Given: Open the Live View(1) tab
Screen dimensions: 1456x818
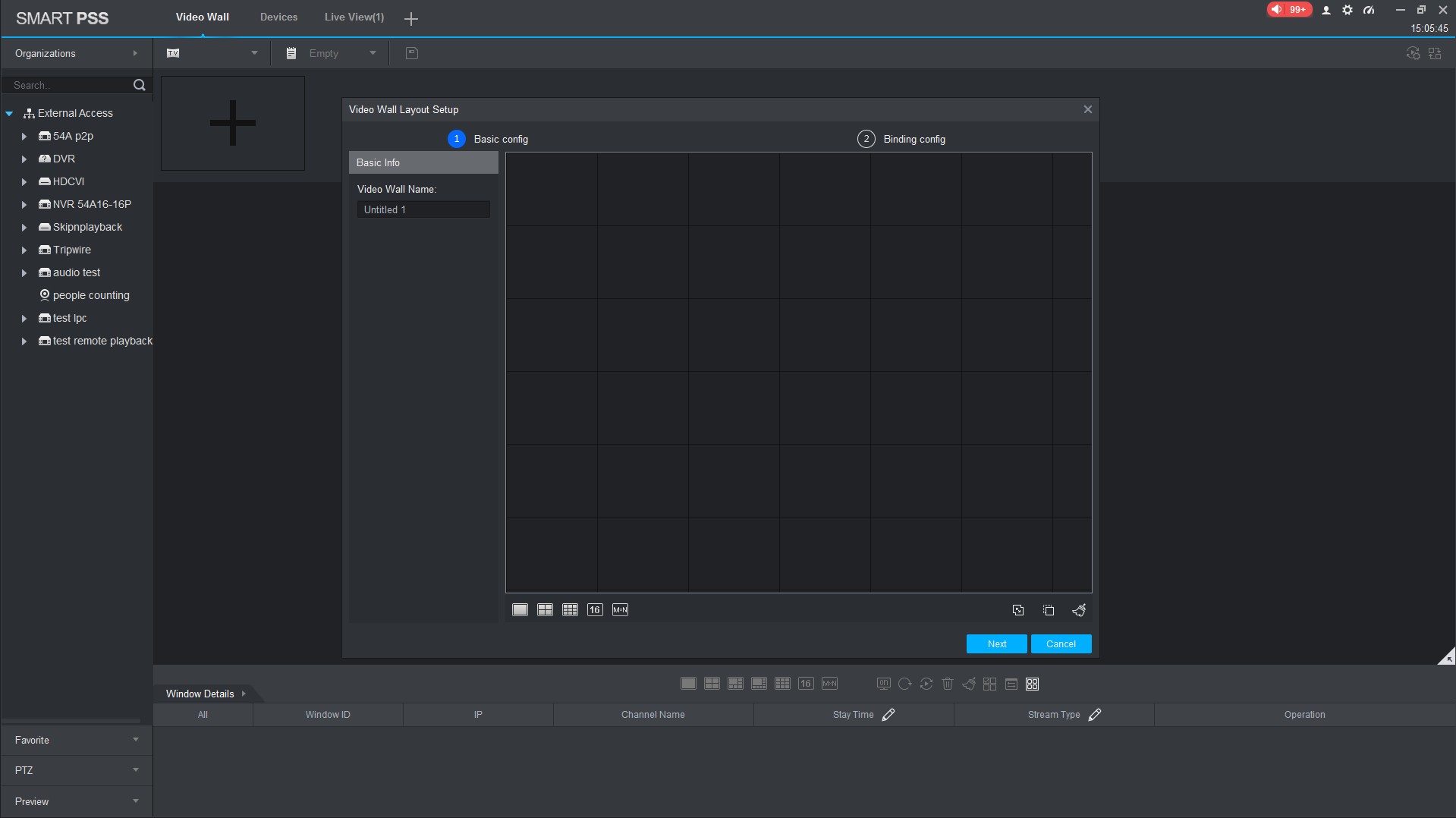Looking at the screenshot, I should click(x=354, y=17).
